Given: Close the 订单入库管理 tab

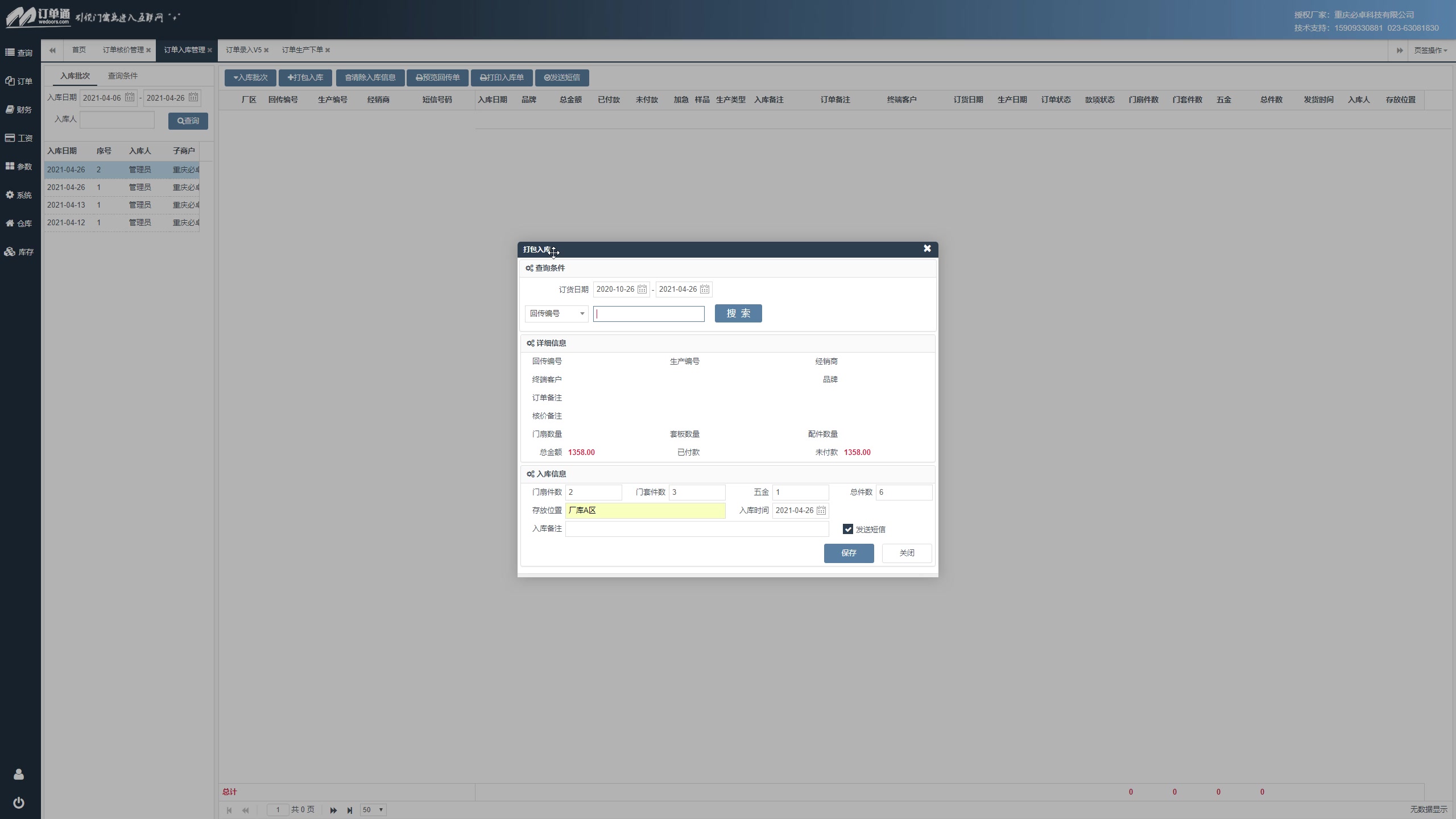Looking at the screenshot, I should coord(210,50).
